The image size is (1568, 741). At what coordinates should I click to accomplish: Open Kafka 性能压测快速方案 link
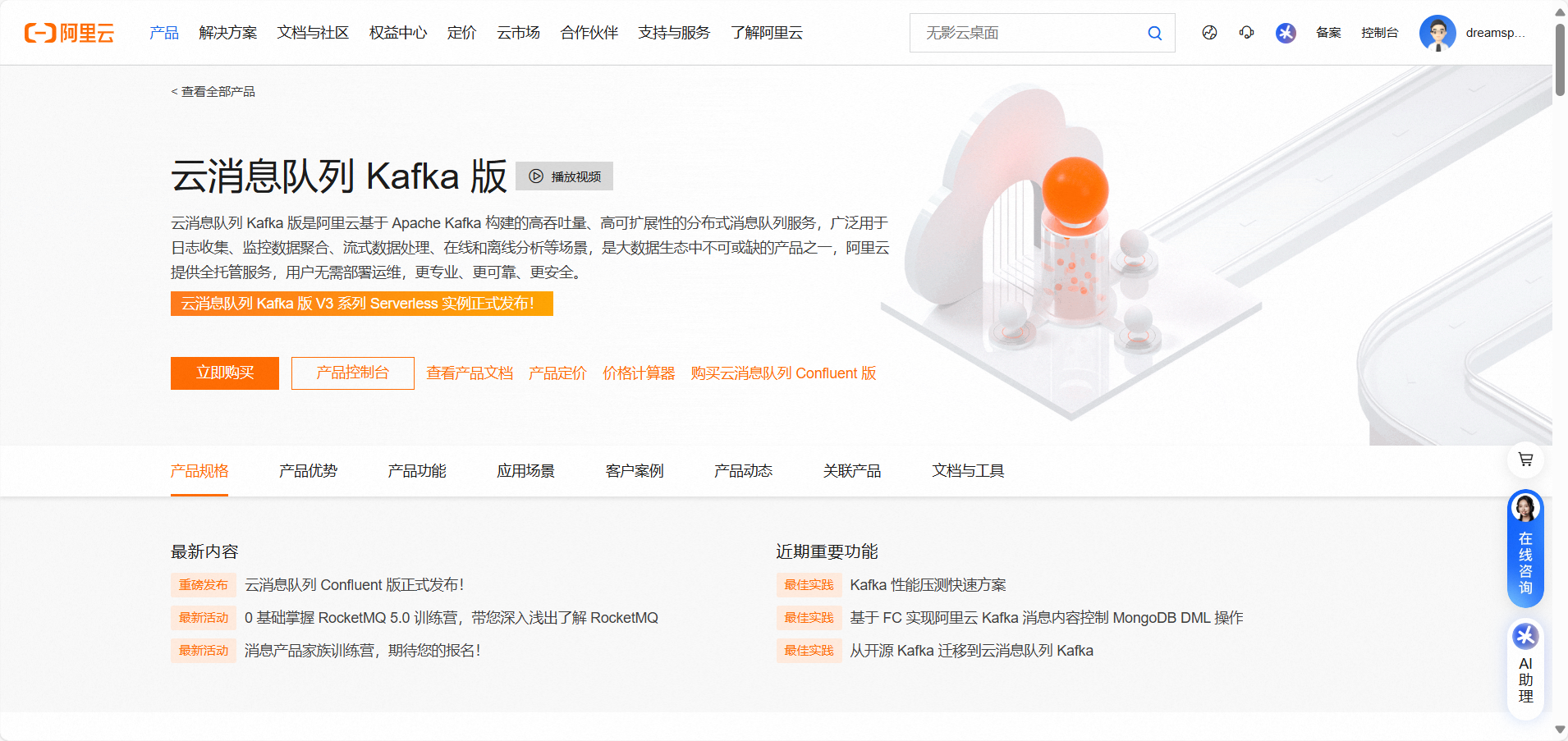tap(928, 585)
